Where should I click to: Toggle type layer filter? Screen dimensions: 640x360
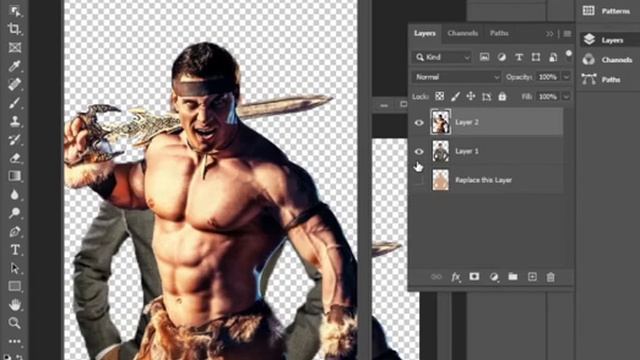coord(519,58)
